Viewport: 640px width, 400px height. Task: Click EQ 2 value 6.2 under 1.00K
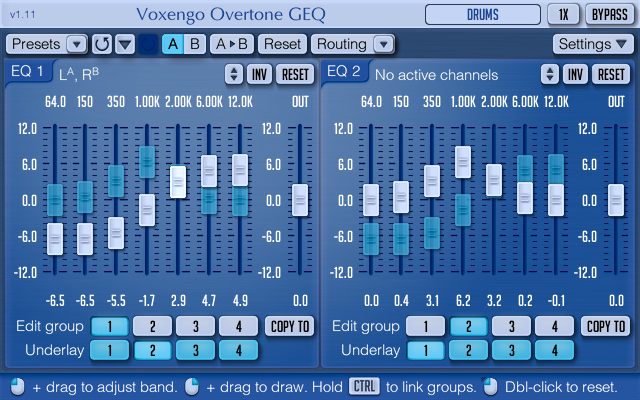coord(463,301)
